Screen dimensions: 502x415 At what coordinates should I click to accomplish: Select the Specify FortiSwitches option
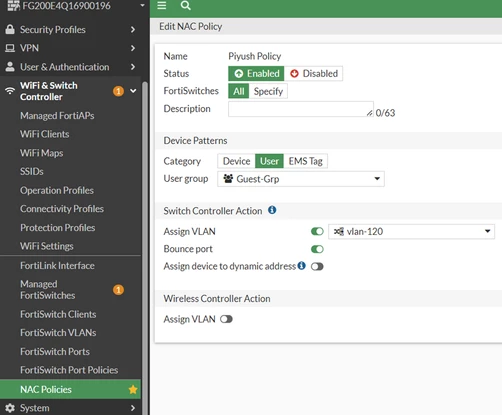pyautogui.click(x=268, y=91)
